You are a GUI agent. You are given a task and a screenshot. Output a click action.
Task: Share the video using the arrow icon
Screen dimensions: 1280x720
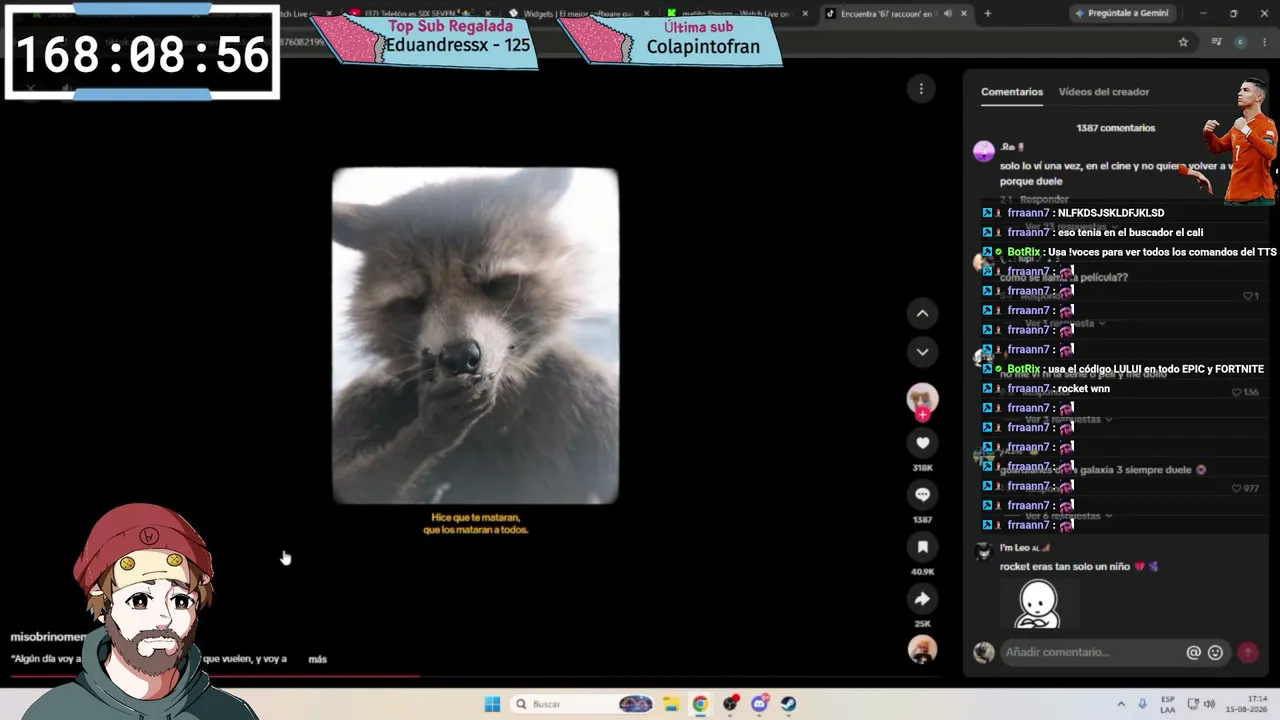922,599
